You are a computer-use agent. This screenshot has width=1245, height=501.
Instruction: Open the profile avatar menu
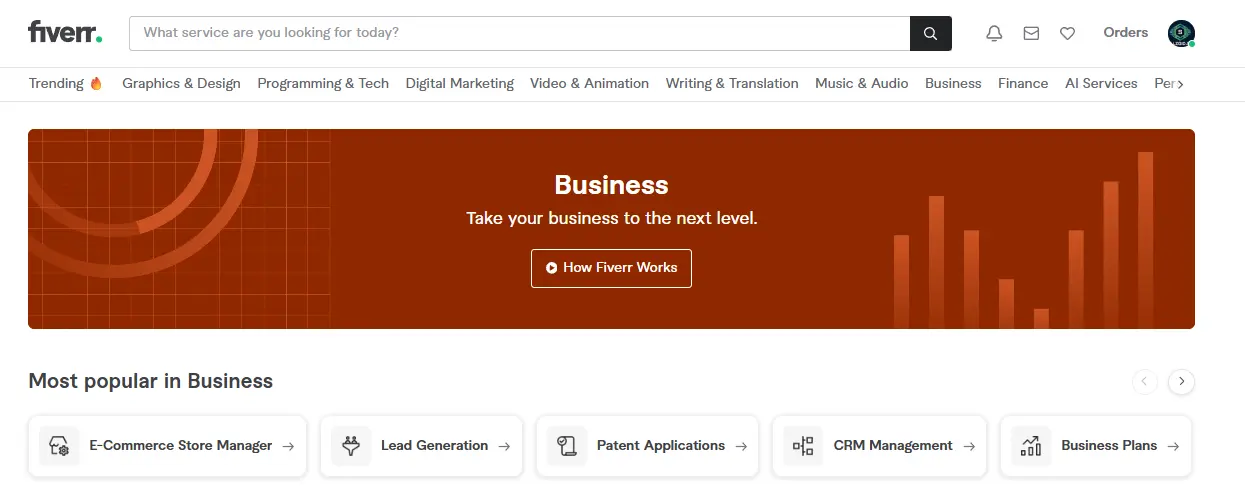(x=1181, y=33)
